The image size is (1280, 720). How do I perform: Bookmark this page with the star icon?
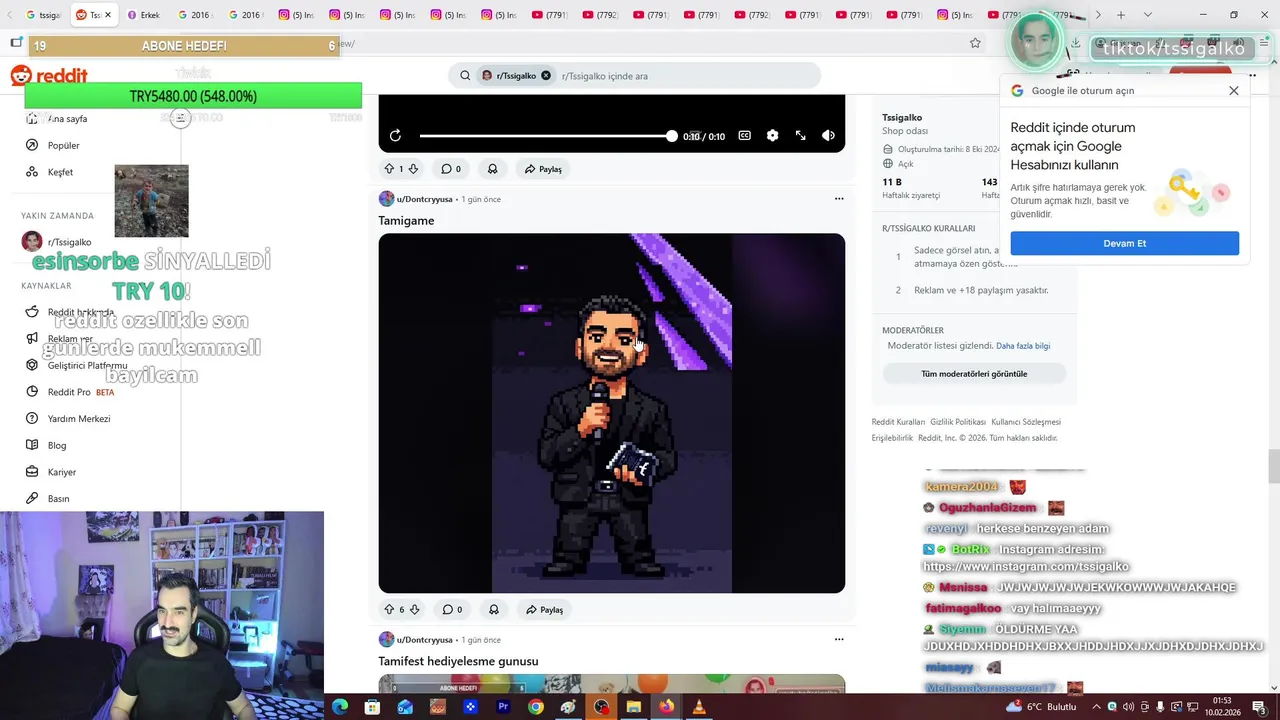click(975, 43)
